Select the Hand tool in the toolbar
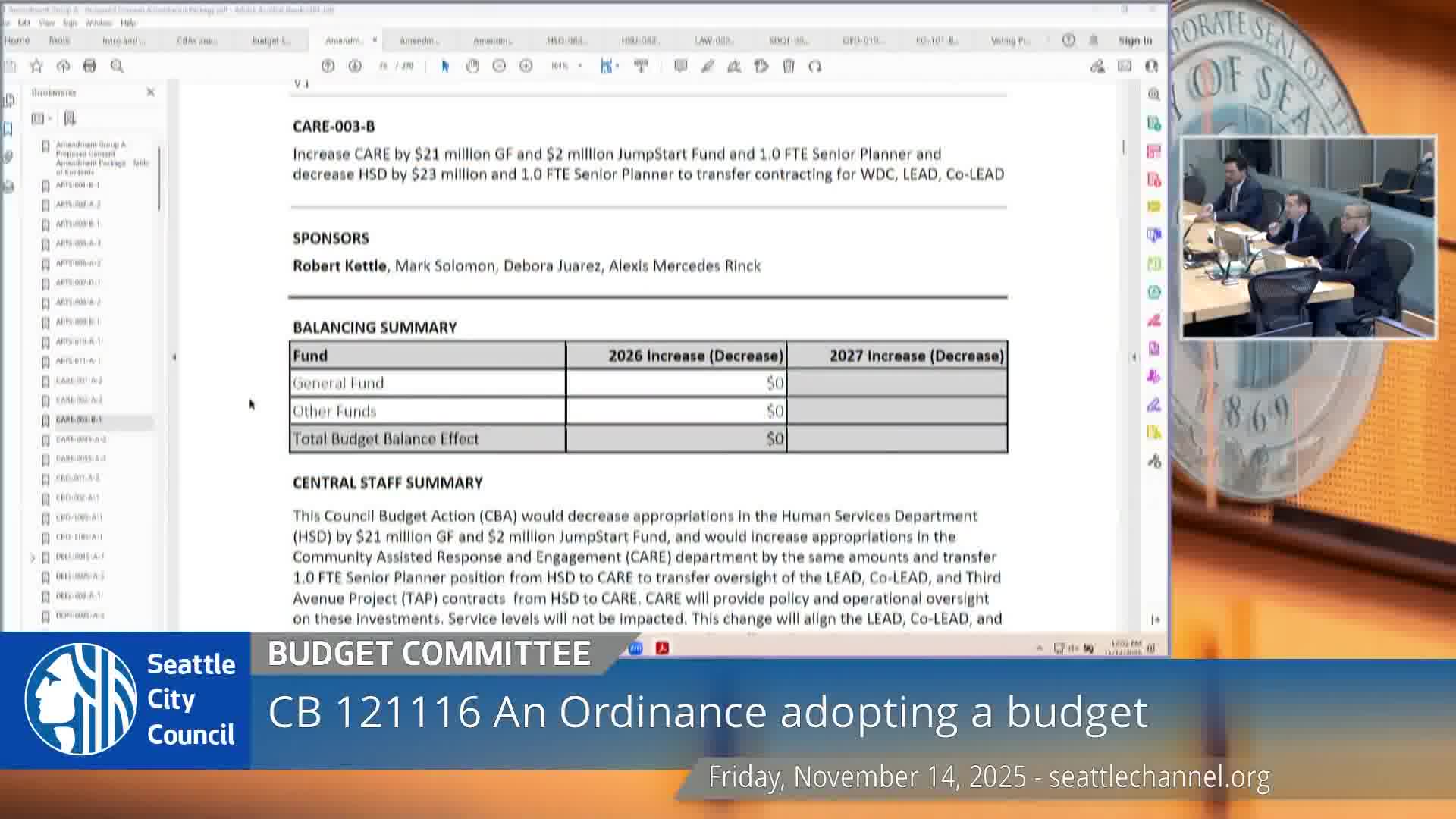 [472, 66]
